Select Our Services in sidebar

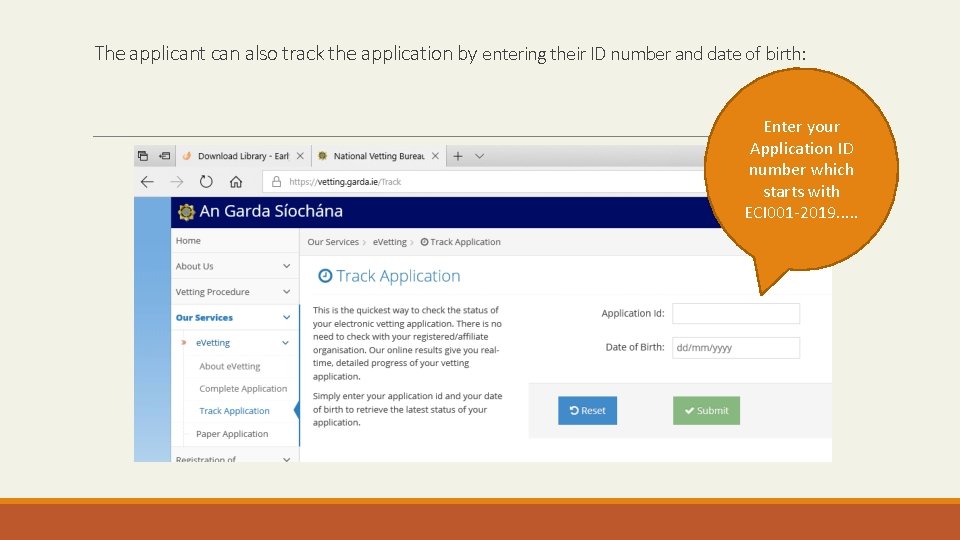204,318
